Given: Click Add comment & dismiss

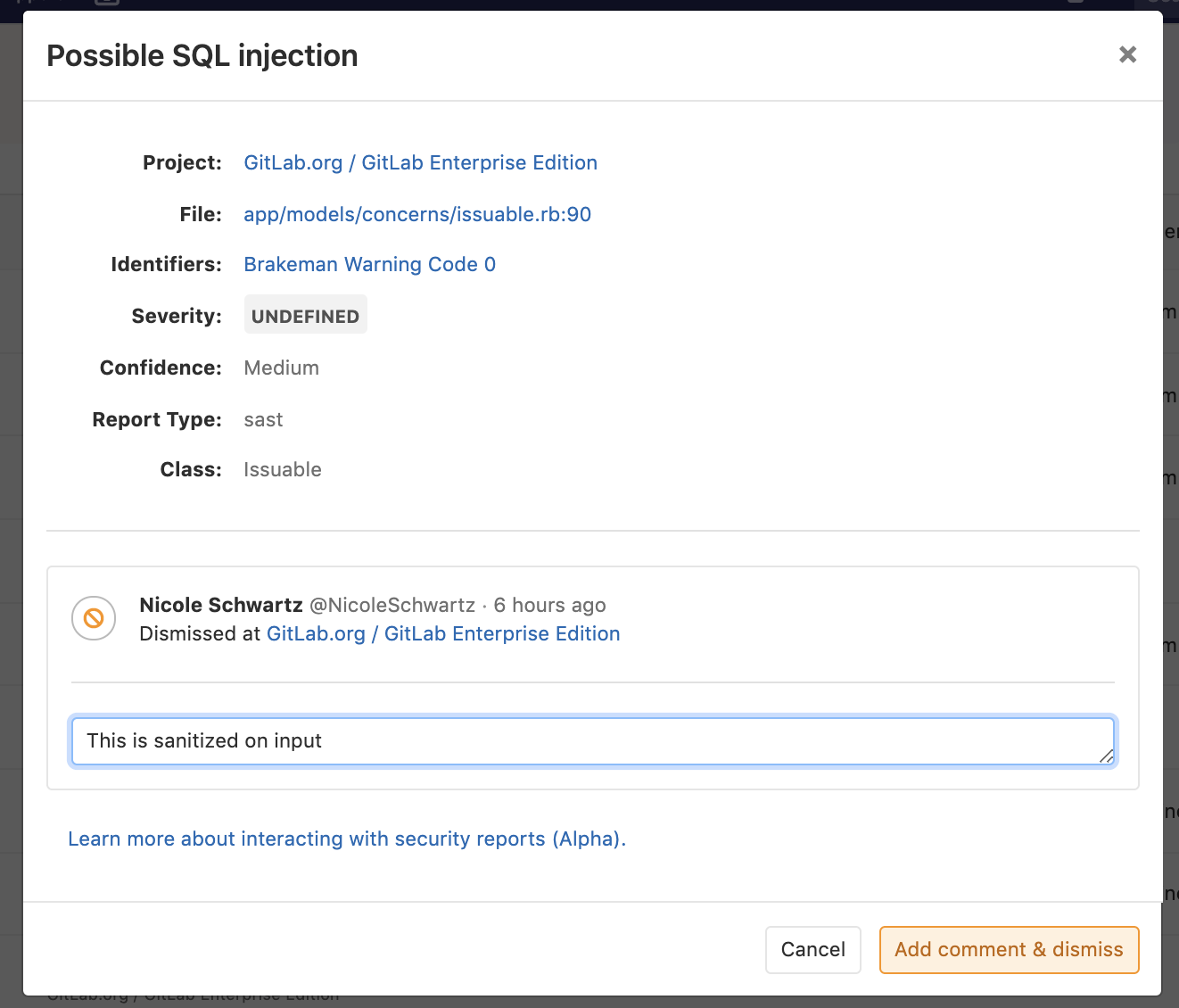Looking at the screenshot, I should pos(1009,949).
